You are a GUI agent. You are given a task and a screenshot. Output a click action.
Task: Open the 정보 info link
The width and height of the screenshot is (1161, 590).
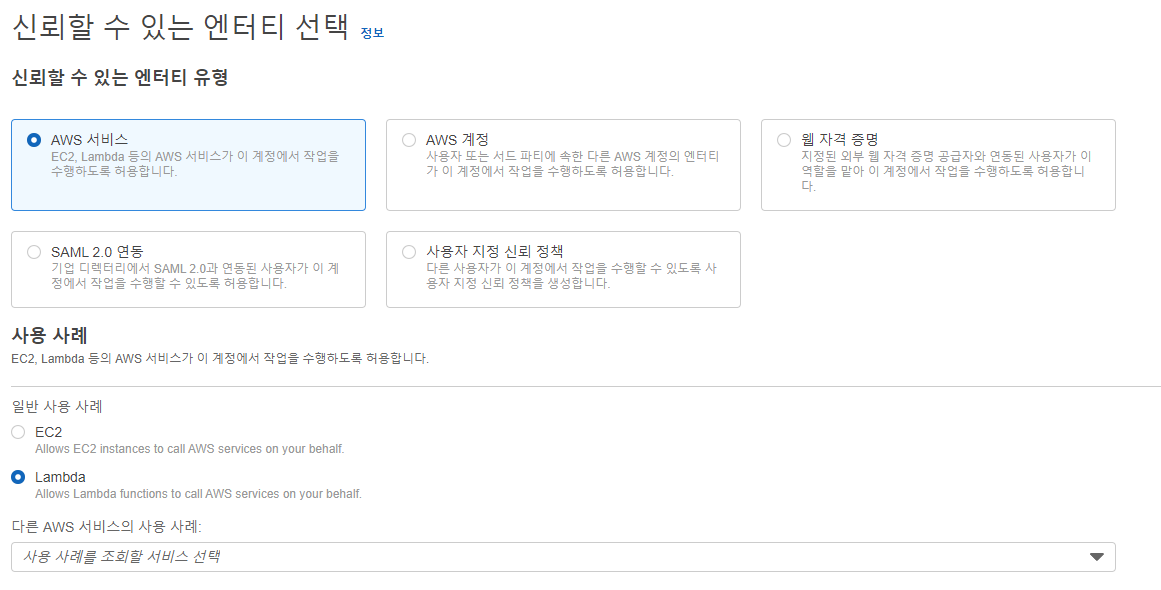[372, 33]
